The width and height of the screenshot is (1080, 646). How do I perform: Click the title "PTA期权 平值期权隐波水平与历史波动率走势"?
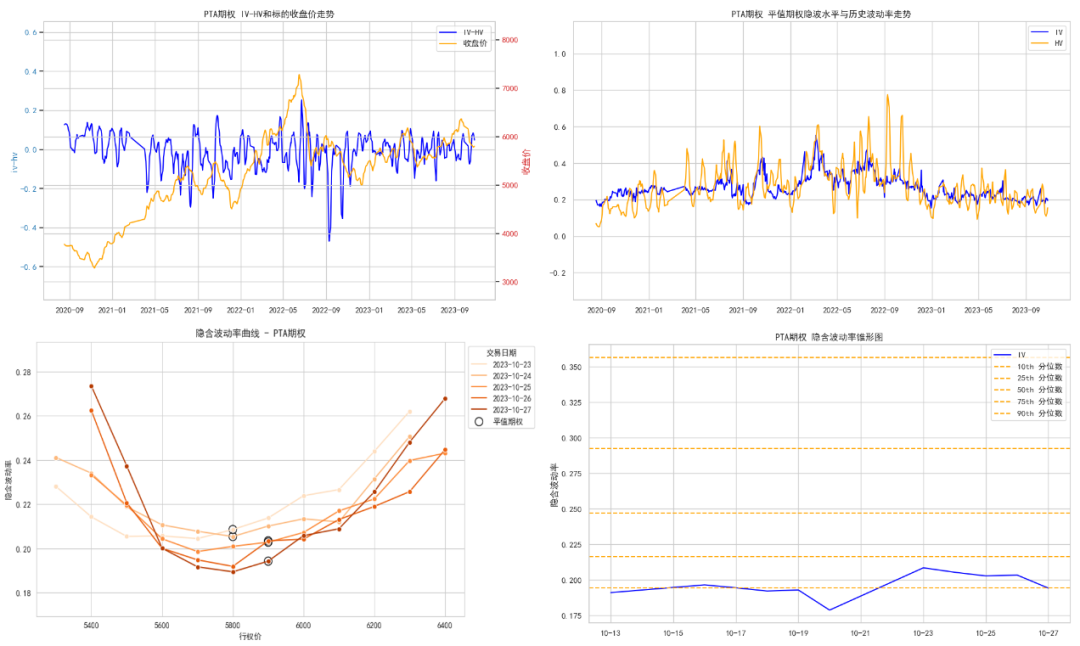[x=821, y=14]
